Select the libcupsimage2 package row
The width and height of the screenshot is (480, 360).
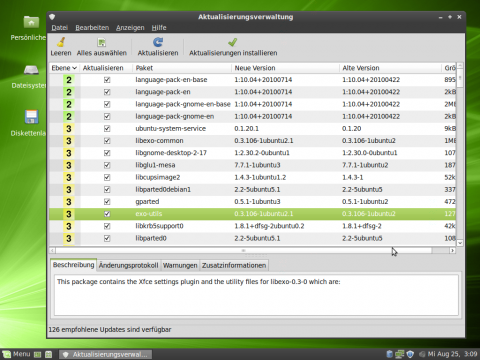click(x=252, y=177)
